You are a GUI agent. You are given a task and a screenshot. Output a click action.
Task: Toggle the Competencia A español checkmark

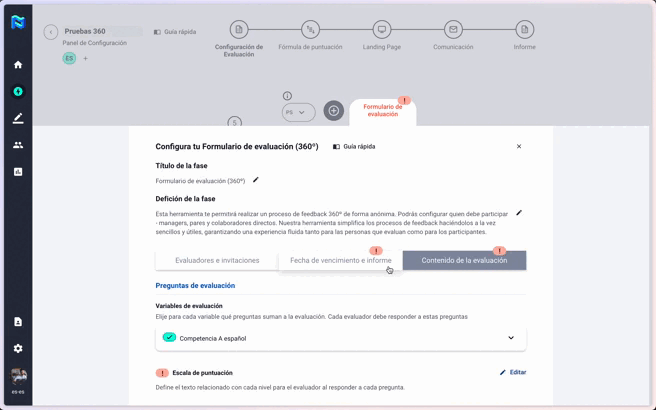[x=170, y=338]
